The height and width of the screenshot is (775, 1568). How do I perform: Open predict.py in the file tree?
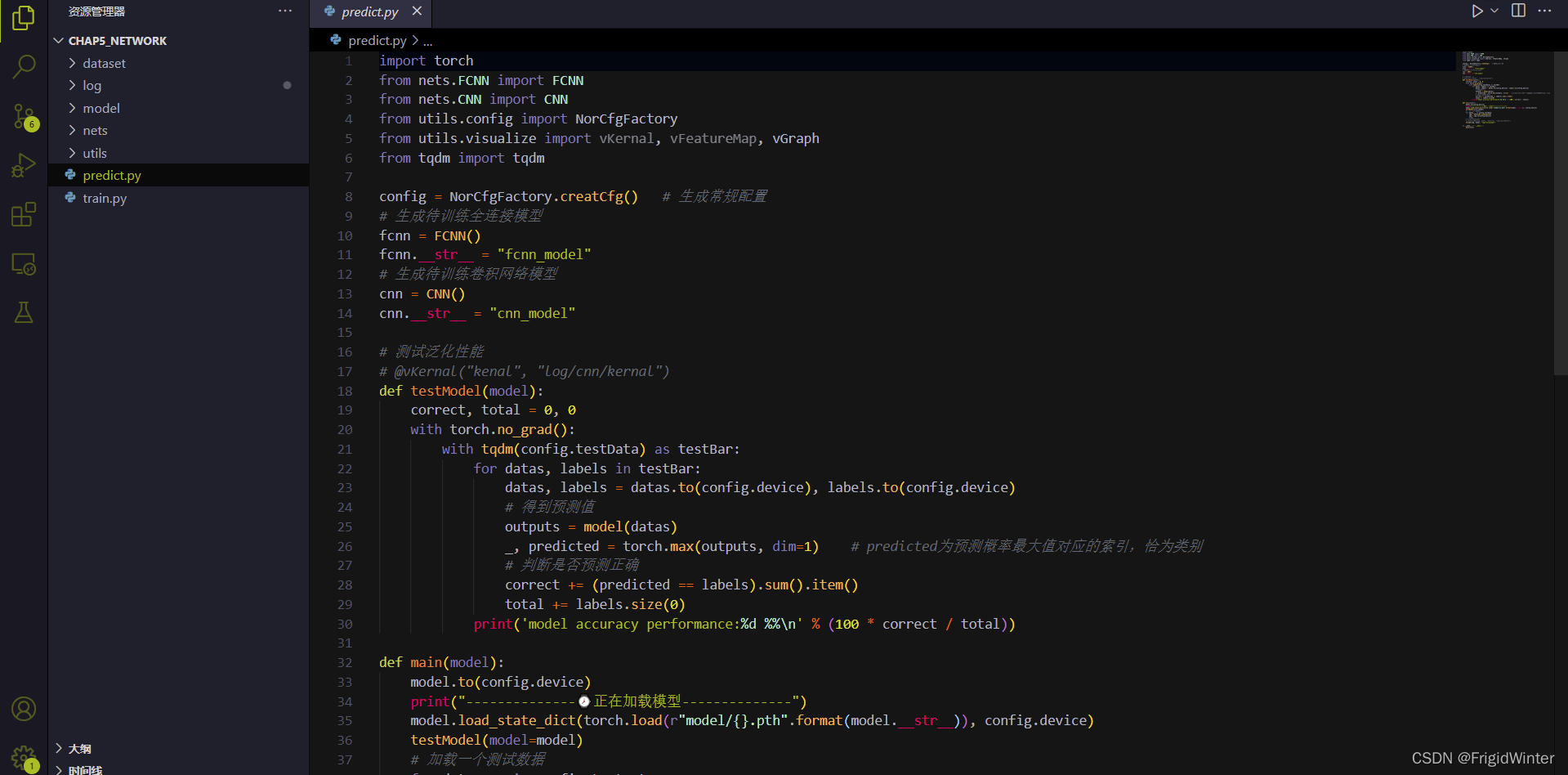(178, 175)
